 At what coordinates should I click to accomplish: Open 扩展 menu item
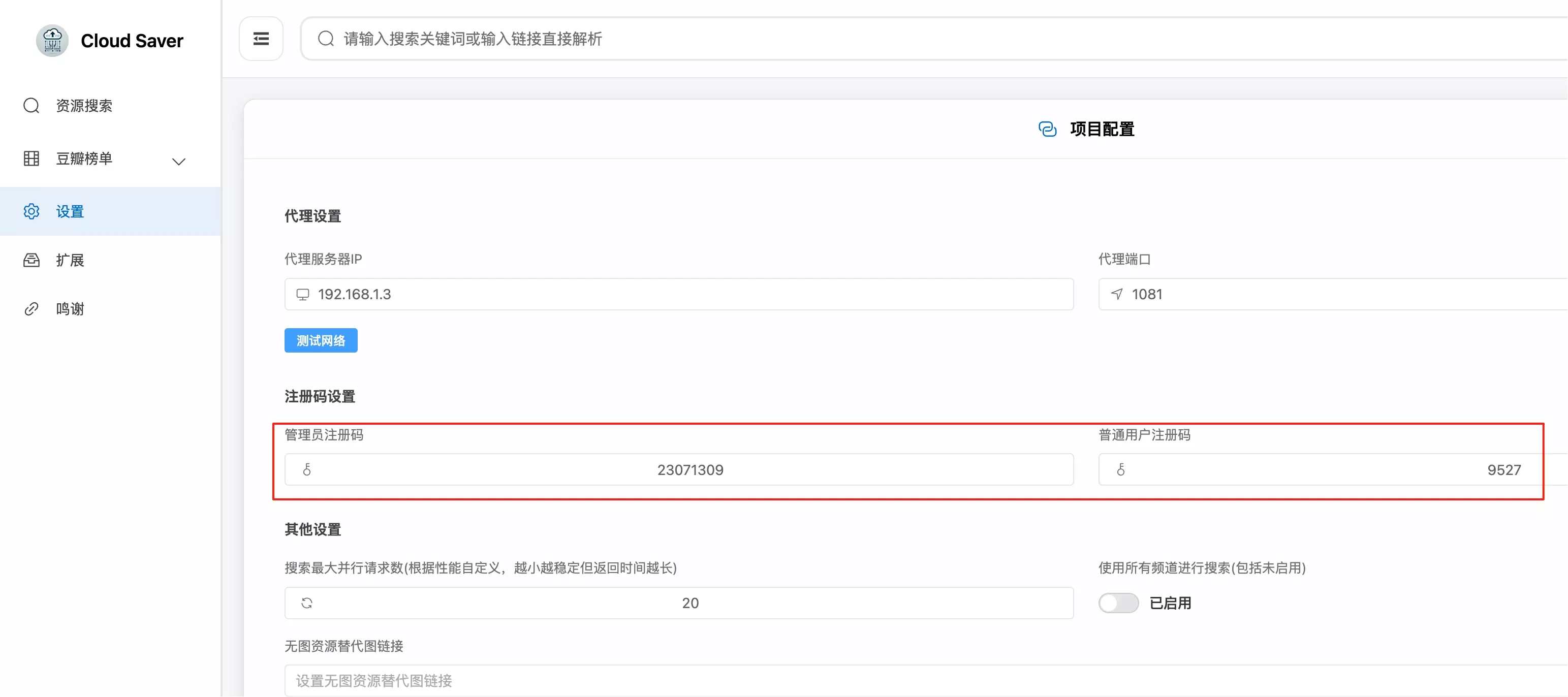110,261
